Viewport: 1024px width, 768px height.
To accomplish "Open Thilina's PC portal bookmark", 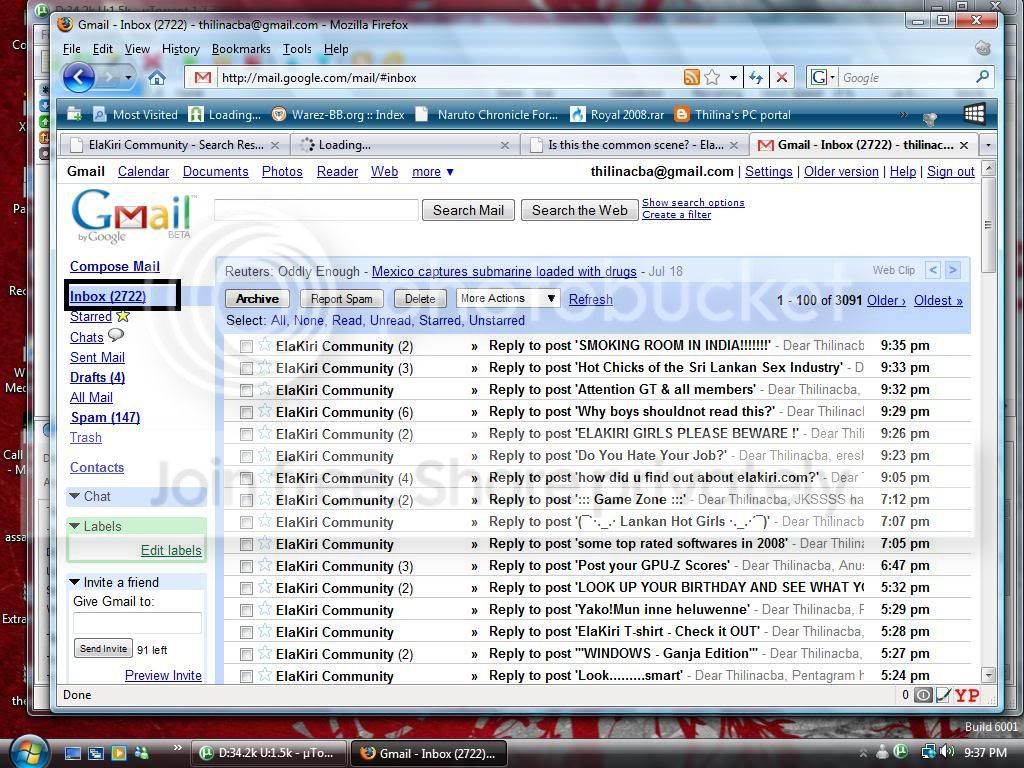I will point(733,115).
